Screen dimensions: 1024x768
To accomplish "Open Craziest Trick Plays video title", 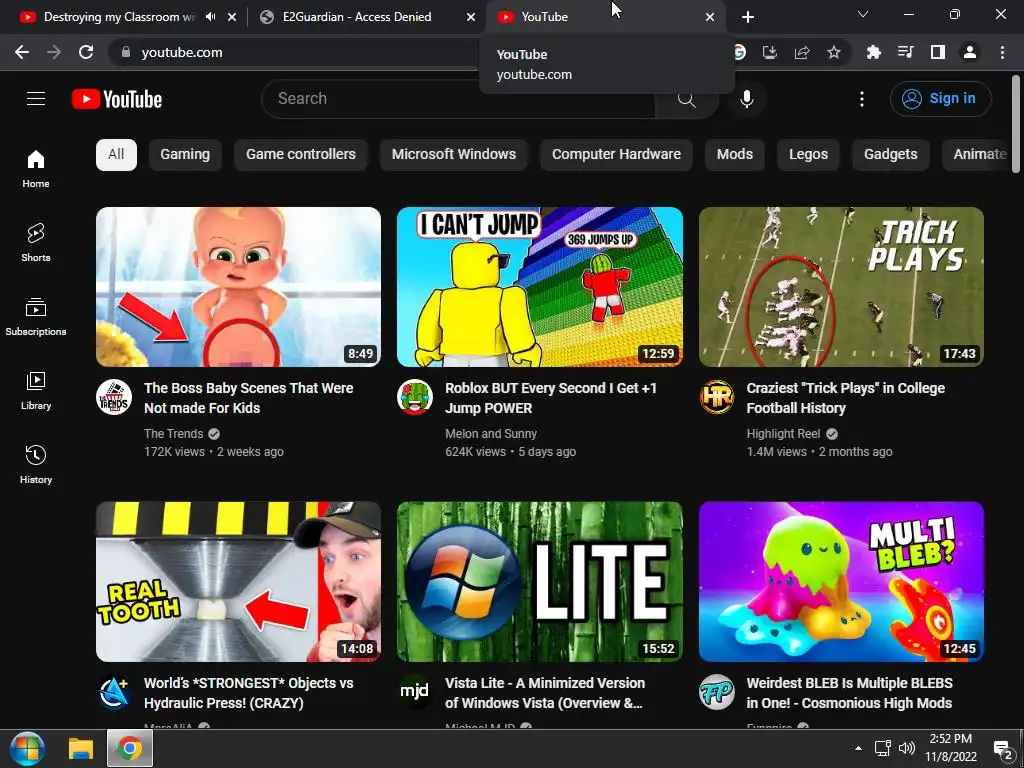I will click(x=846, y=398).
